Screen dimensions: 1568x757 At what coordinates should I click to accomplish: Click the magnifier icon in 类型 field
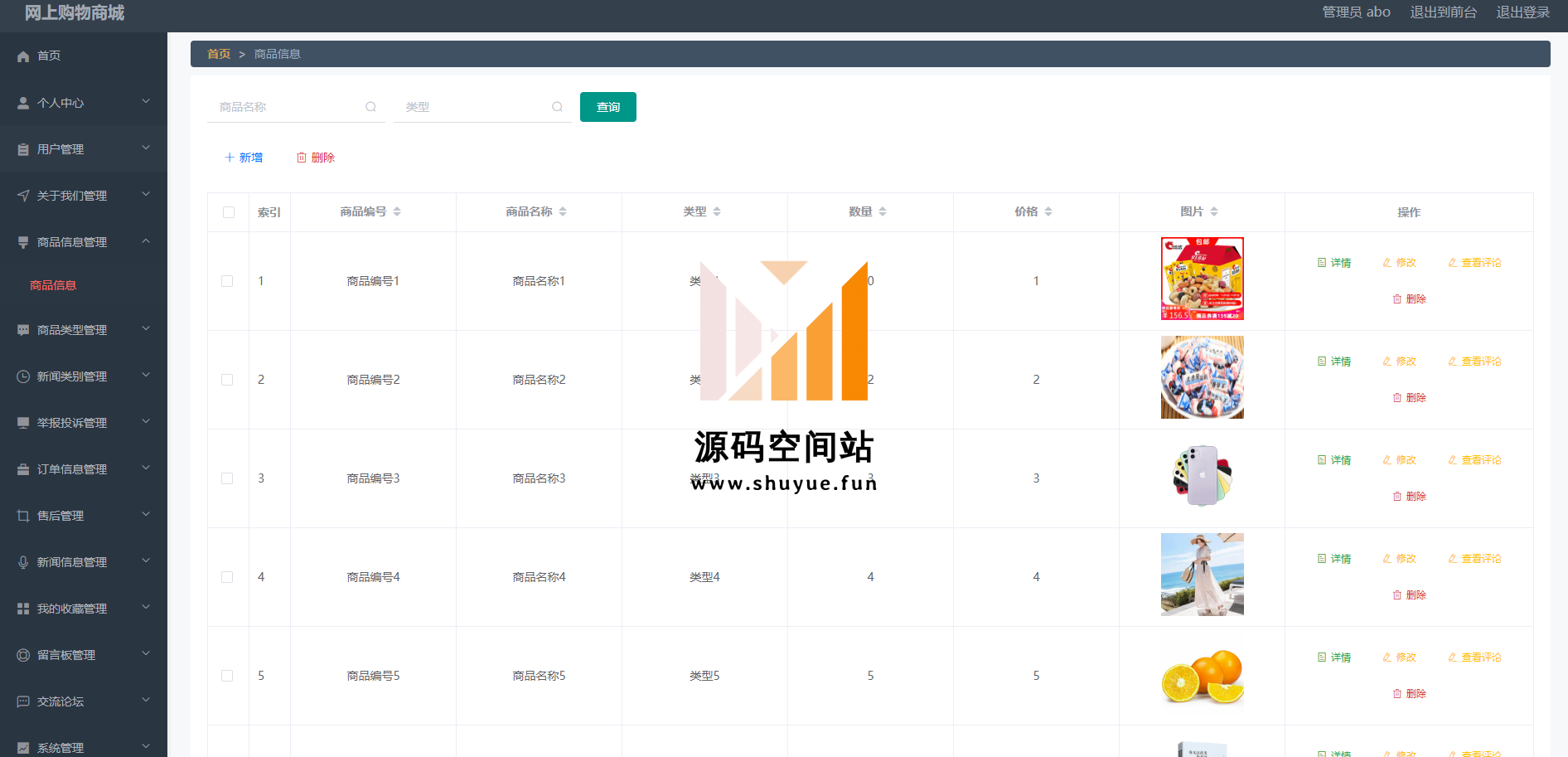(x=557, y=107)
